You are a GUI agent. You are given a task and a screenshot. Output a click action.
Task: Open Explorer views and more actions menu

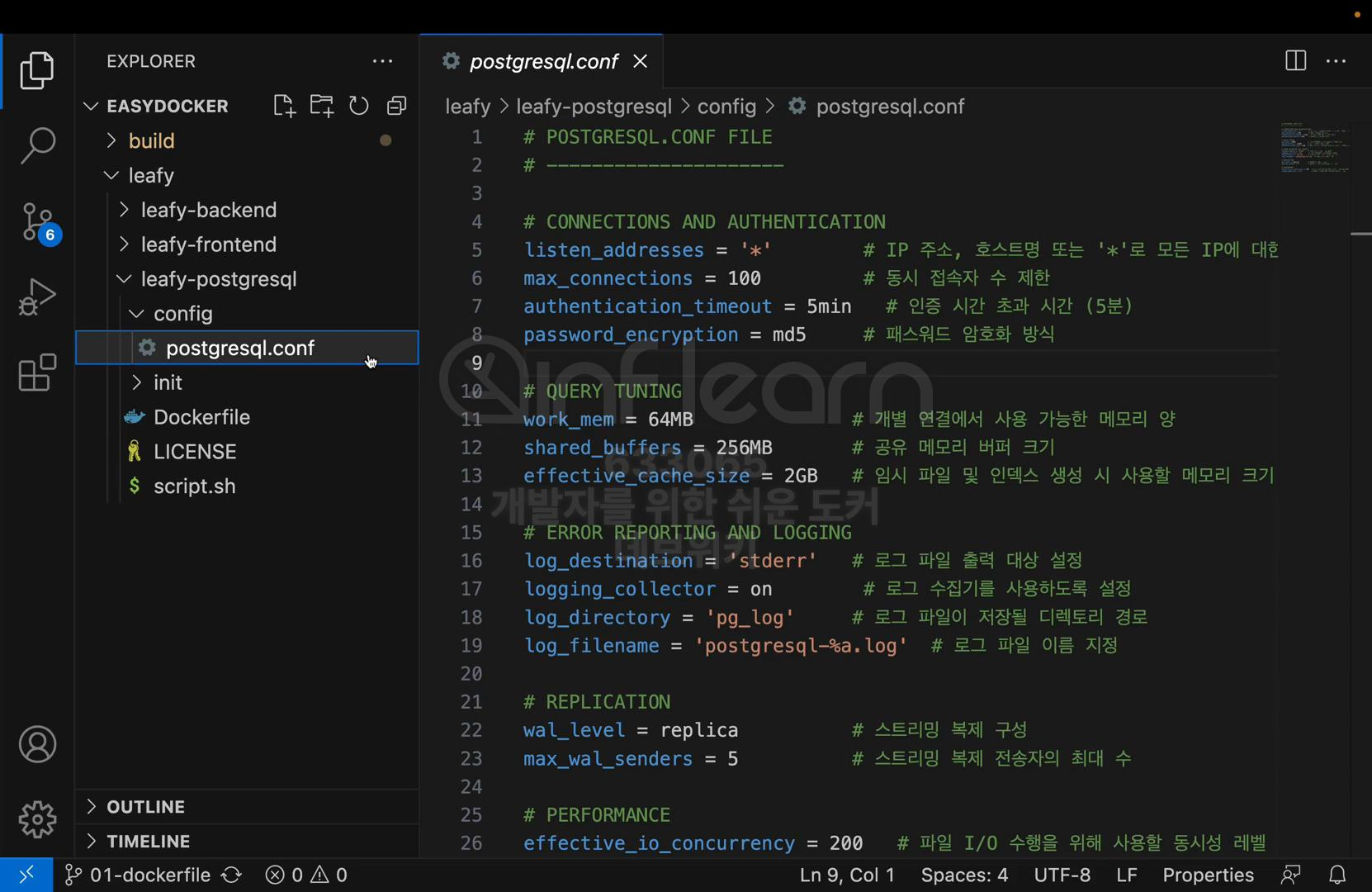point(382,61)
